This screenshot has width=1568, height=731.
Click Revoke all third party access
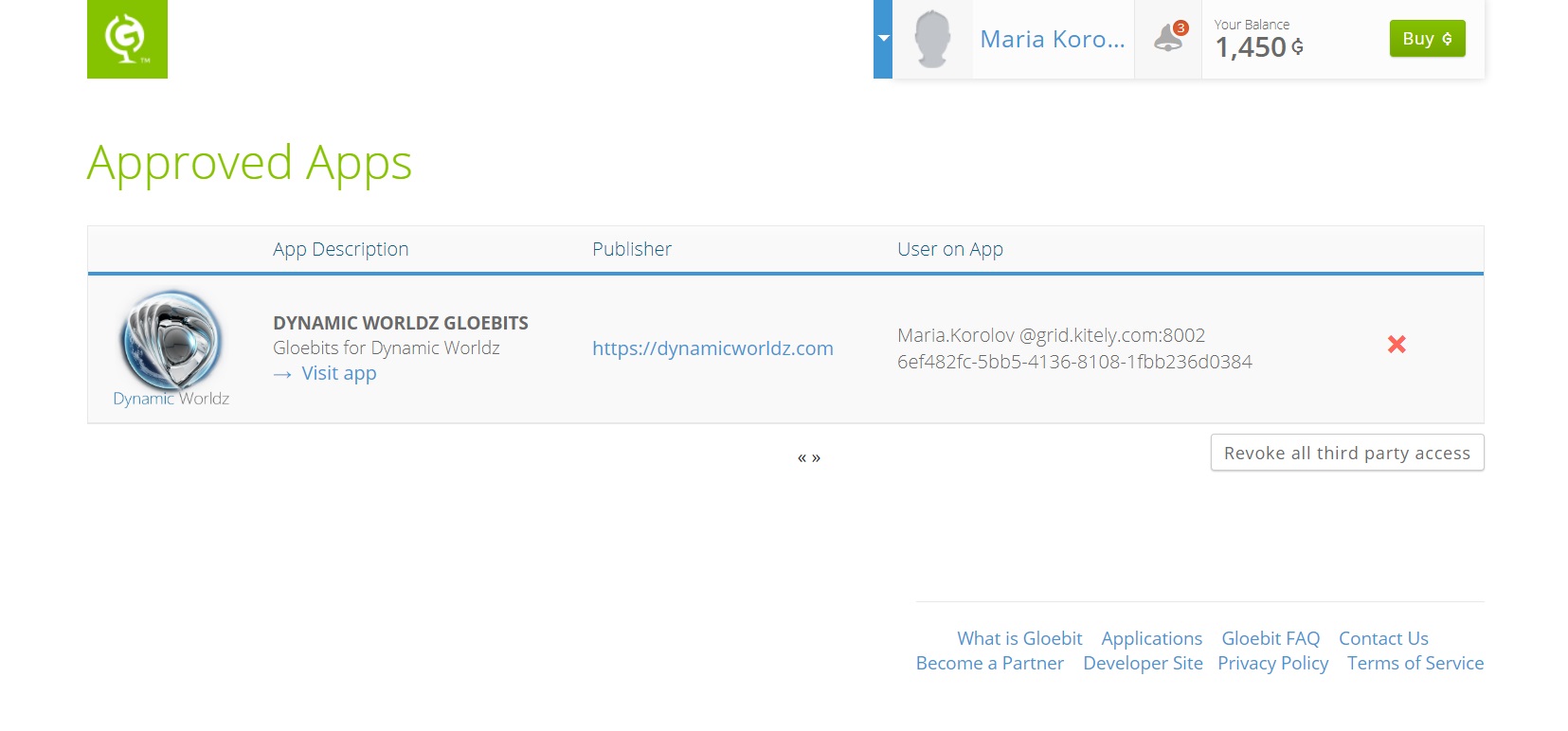(x=1347, y=453)
